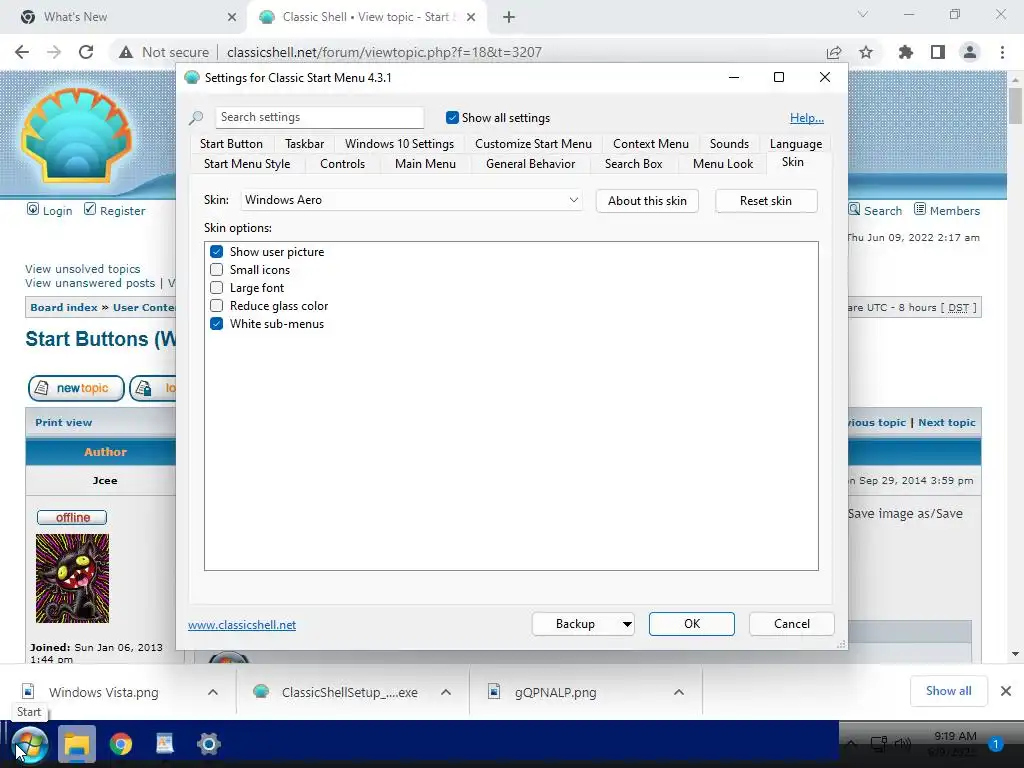This screenshot has height=768, width=1024.
Task: Switch to Context Menu tab
Action: tap(650, 144)
